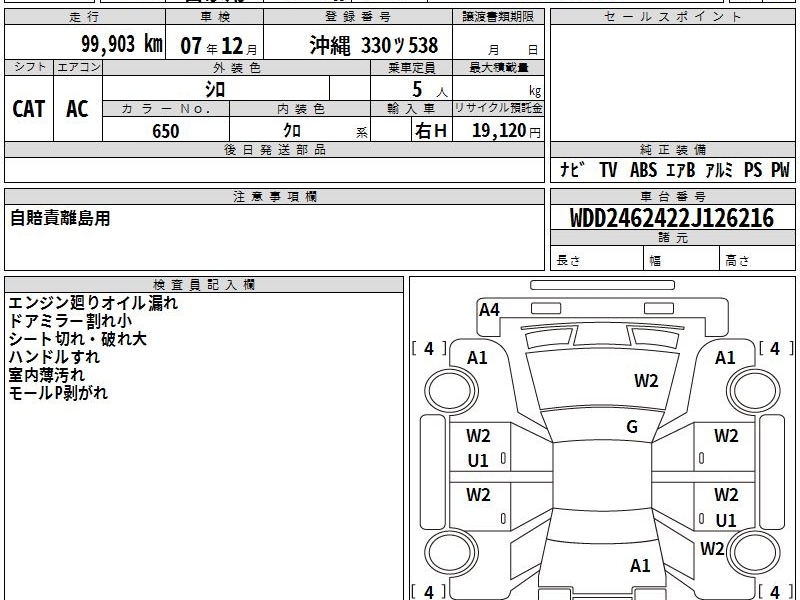The image size is (800, 600).
Task: Select the inspection date 07年12月
Action: click(219, 46)
